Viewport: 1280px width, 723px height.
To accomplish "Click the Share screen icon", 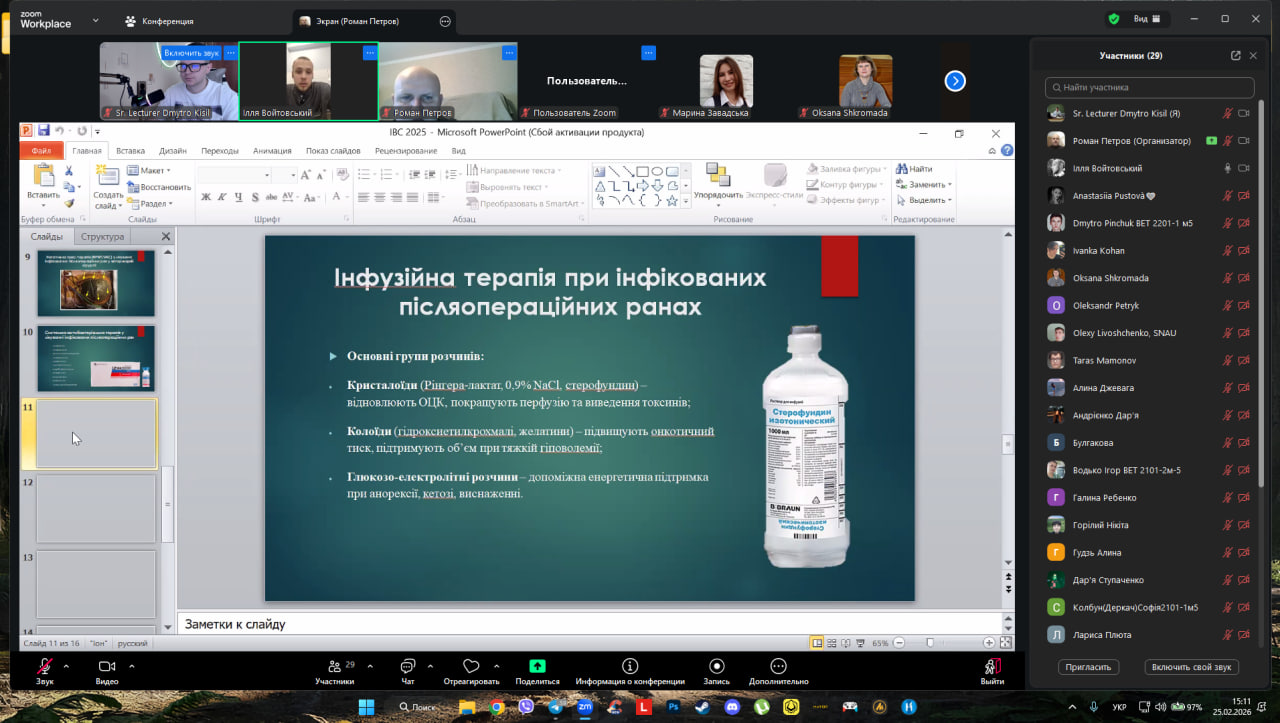I will coord(537,666).
